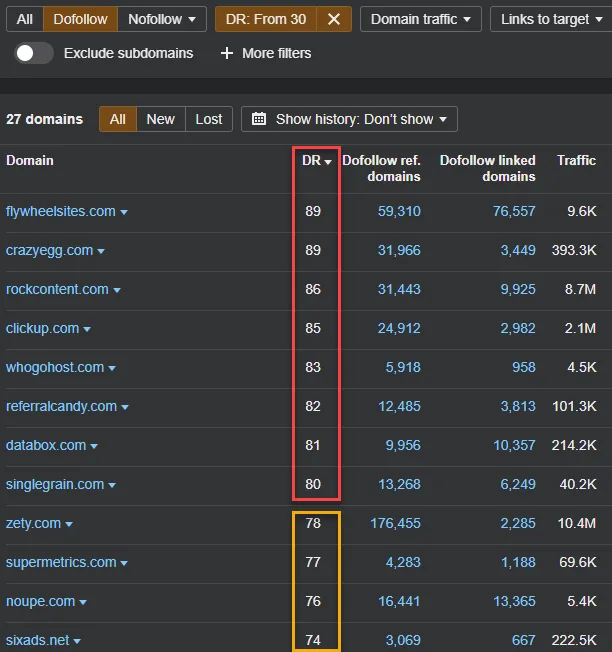Expand the supermetrics.com dropdown arrow

[x=124, y=563]
